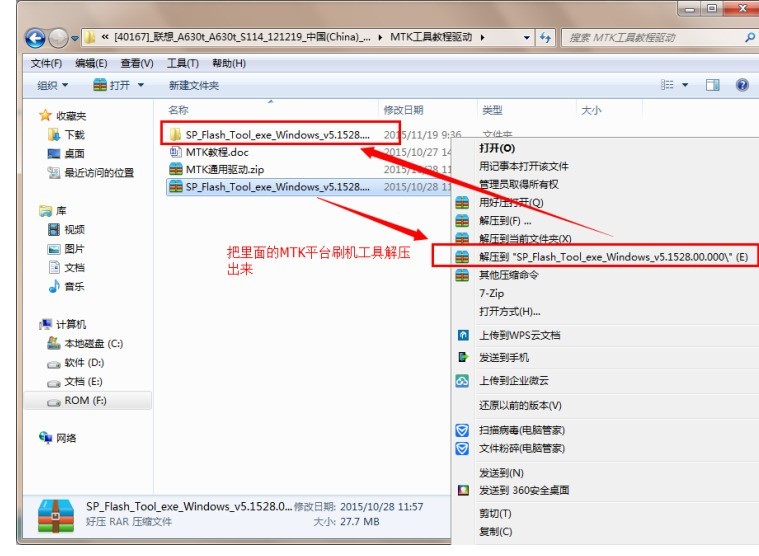Choose 其他压缩命令 in the context menu

point(509,275)
